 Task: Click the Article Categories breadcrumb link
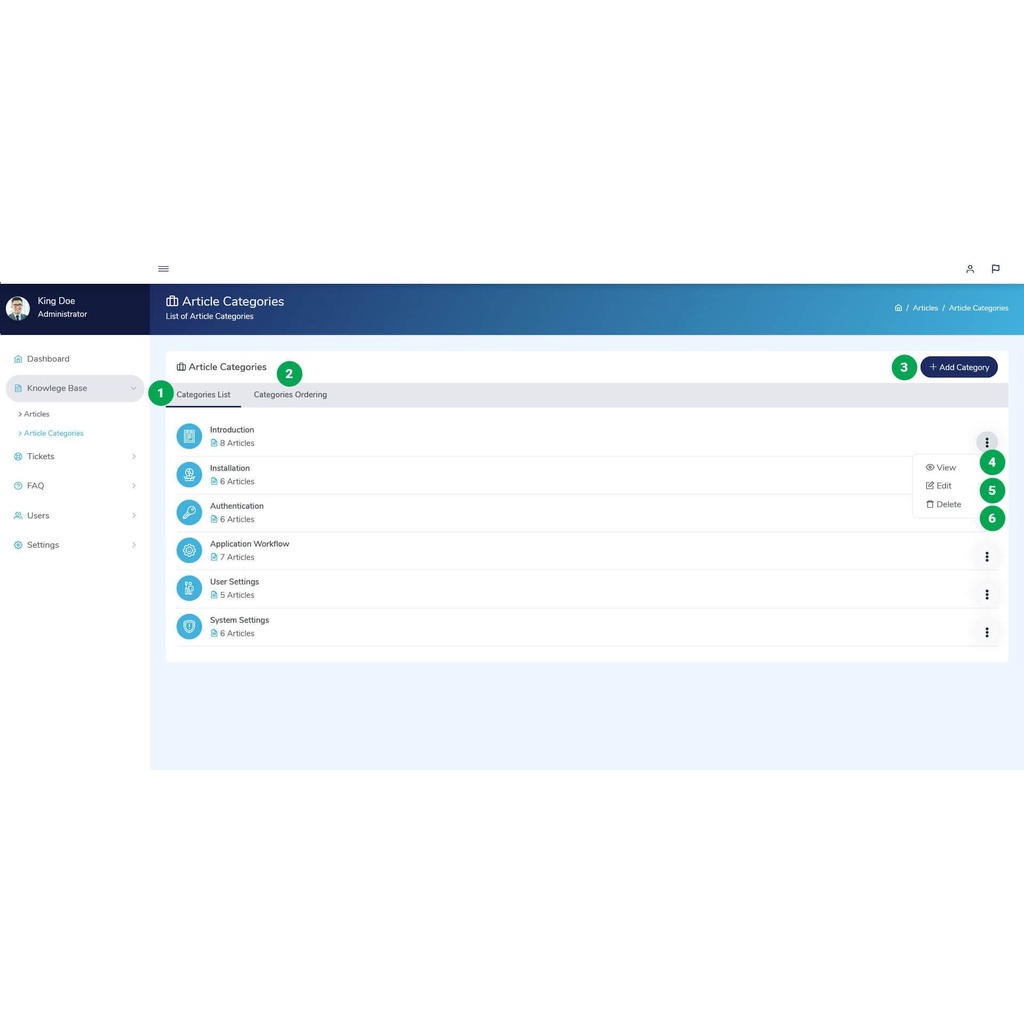point(978,308)
